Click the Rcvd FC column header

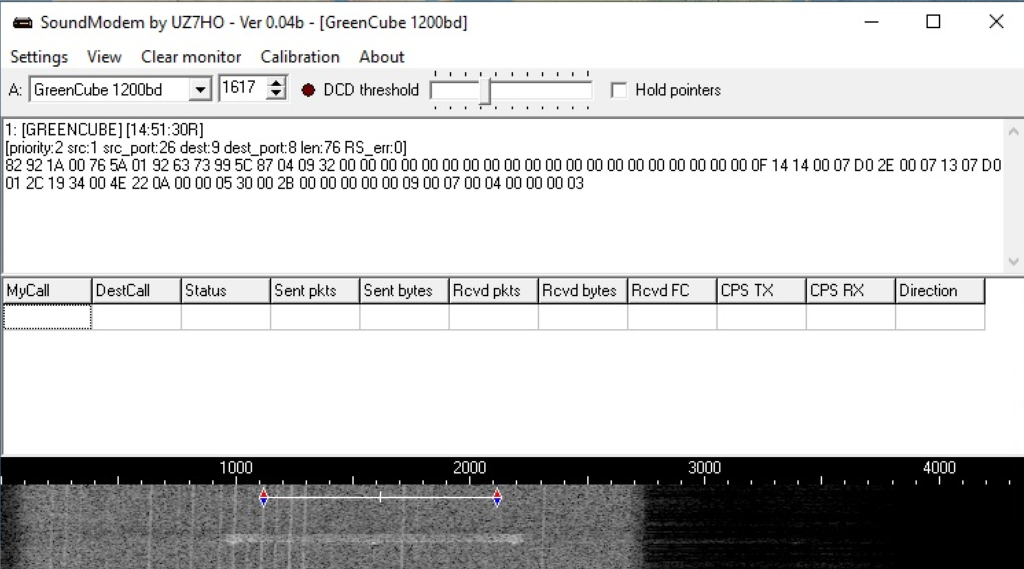672,291
